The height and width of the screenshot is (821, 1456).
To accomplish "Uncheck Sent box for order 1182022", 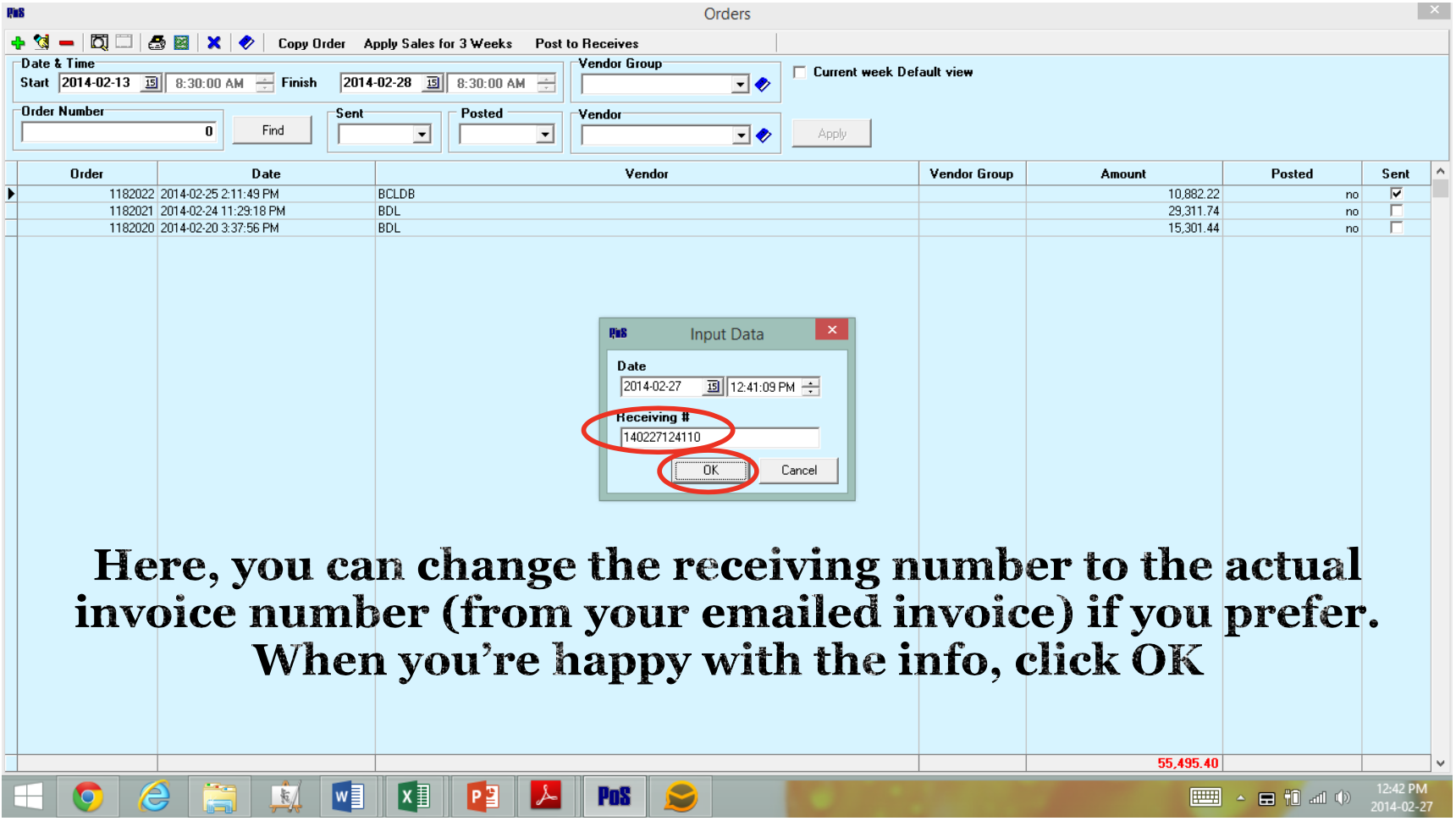I will pyautogui.click(x=1396, y=194).
